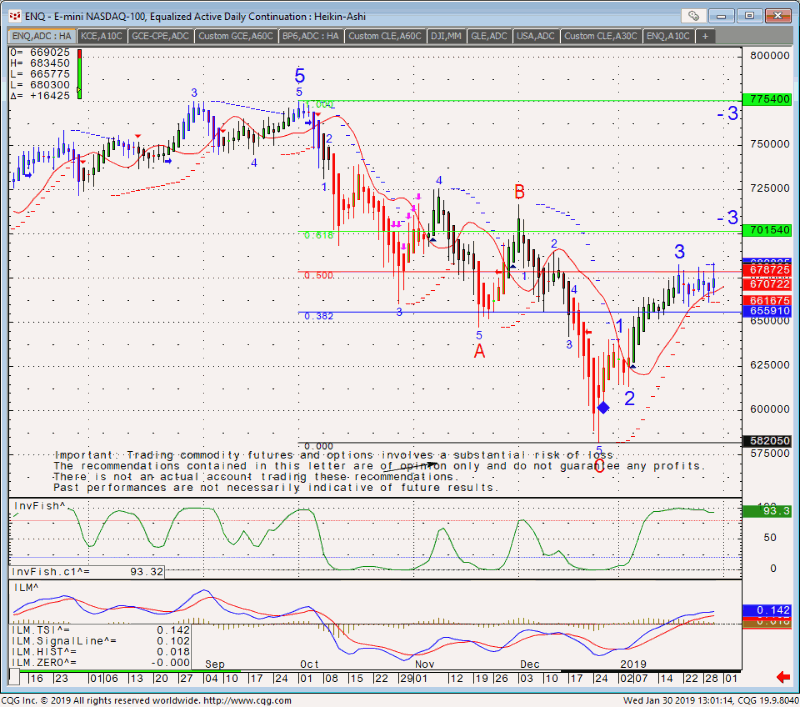Switch to the ENQ,A10C tab
The image size is (800, 707).
(668, 36)
